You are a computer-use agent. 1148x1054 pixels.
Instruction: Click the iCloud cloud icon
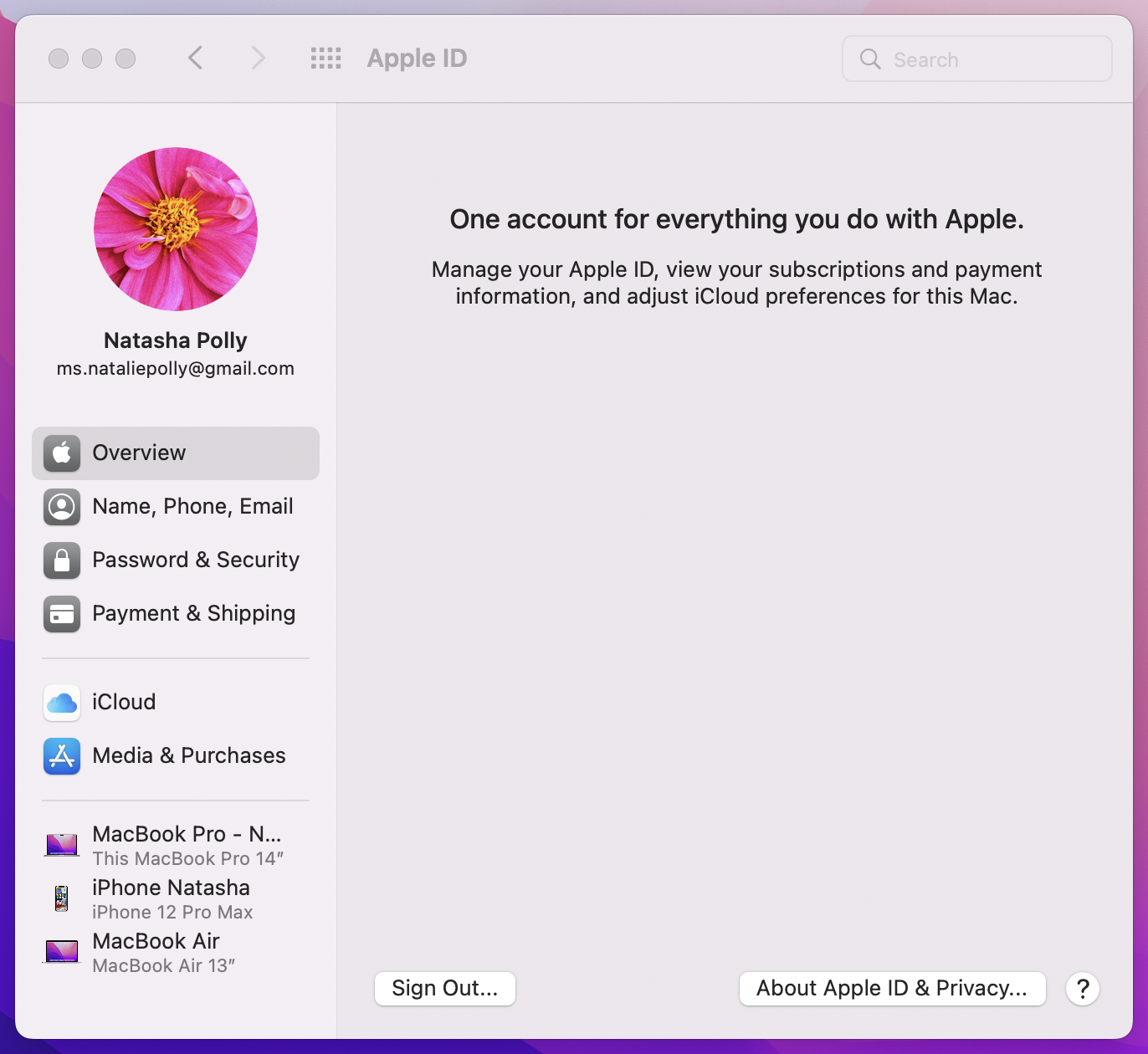[x=62, y=703]
